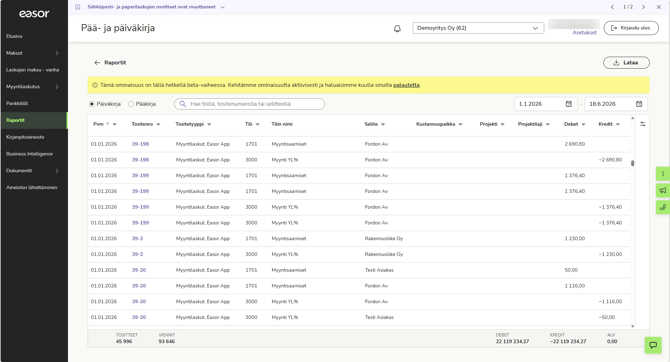This screenshot has width=670, height=362.
Task: Click the table vertical scrollbar thumb
Action: coord(632,163)
